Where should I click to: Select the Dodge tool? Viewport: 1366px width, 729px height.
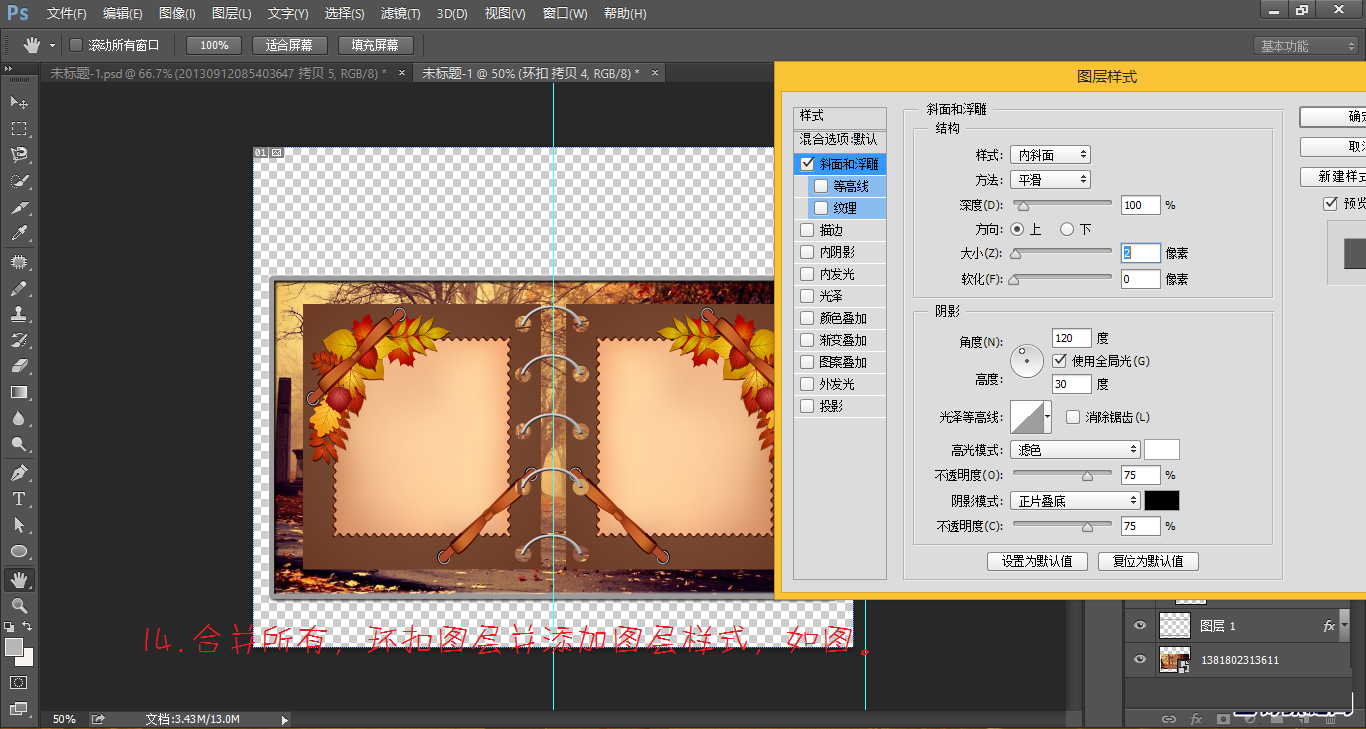point(19,444)
